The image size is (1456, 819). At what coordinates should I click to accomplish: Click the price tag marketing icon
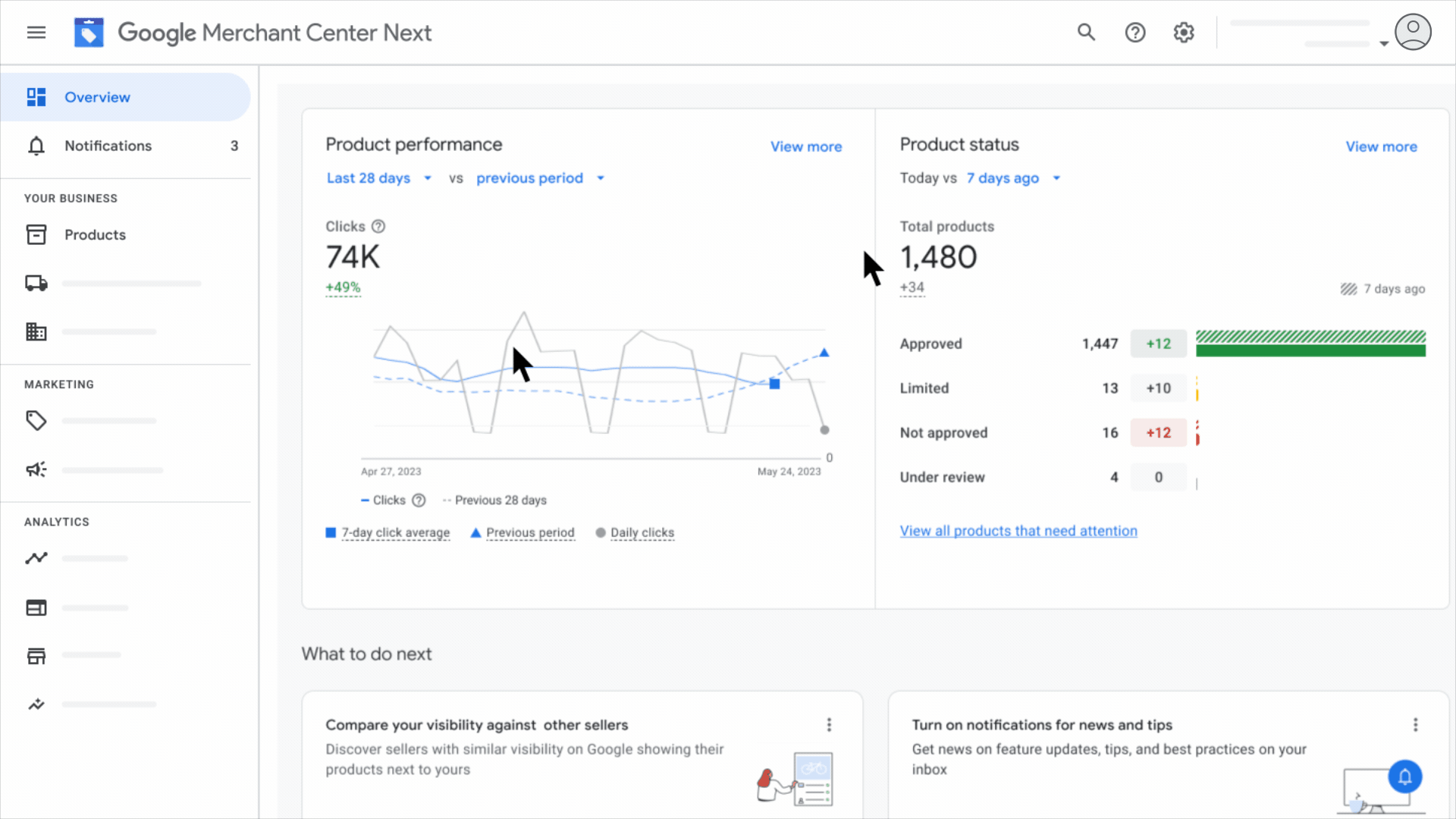click(x=36, y=420)
